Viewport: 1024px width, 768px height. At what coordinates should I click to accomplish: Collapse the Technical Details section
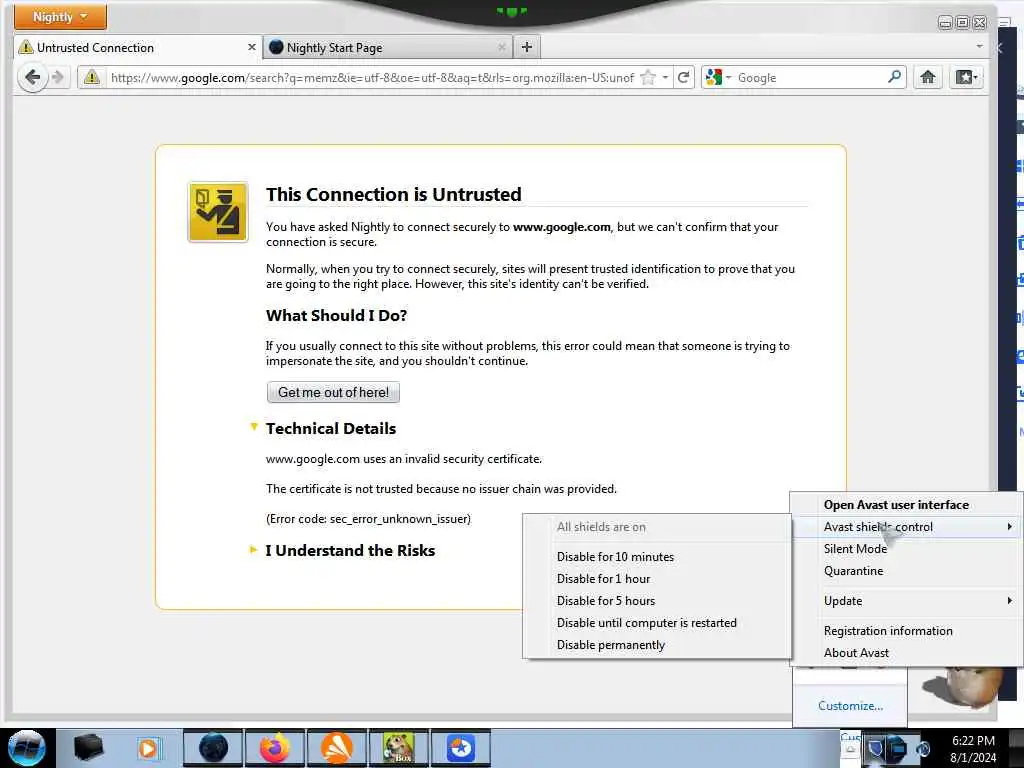(254, 427)
